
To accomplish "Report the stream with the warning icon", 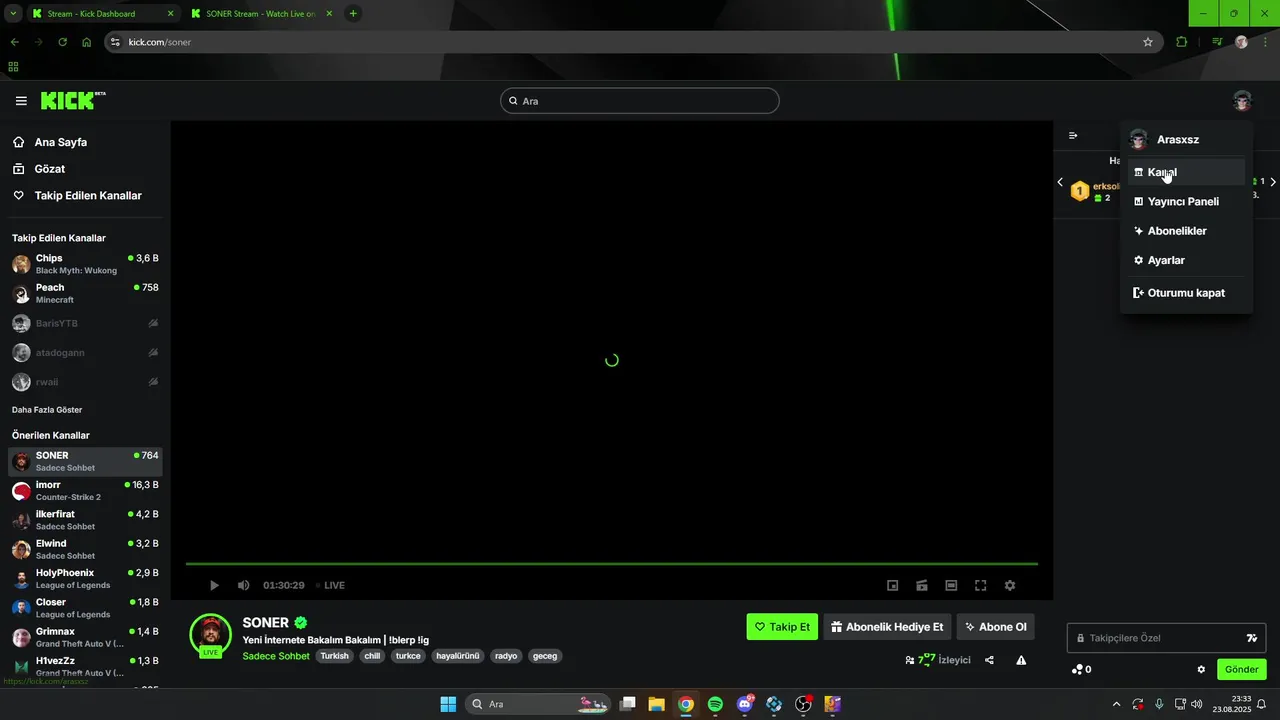I will pos(1021,660).
